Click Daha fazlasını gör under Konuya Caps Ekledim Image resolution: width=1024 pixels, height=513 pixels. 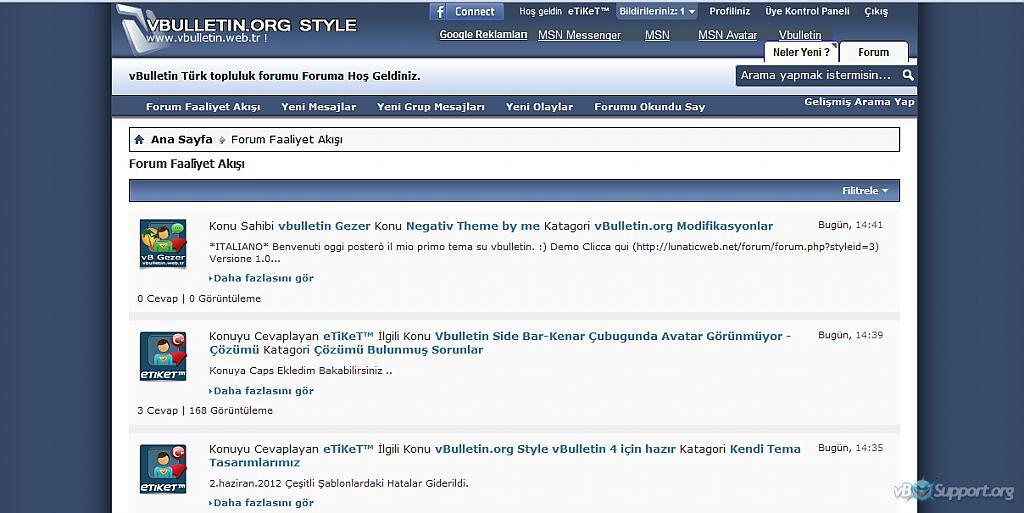(262, 391)
